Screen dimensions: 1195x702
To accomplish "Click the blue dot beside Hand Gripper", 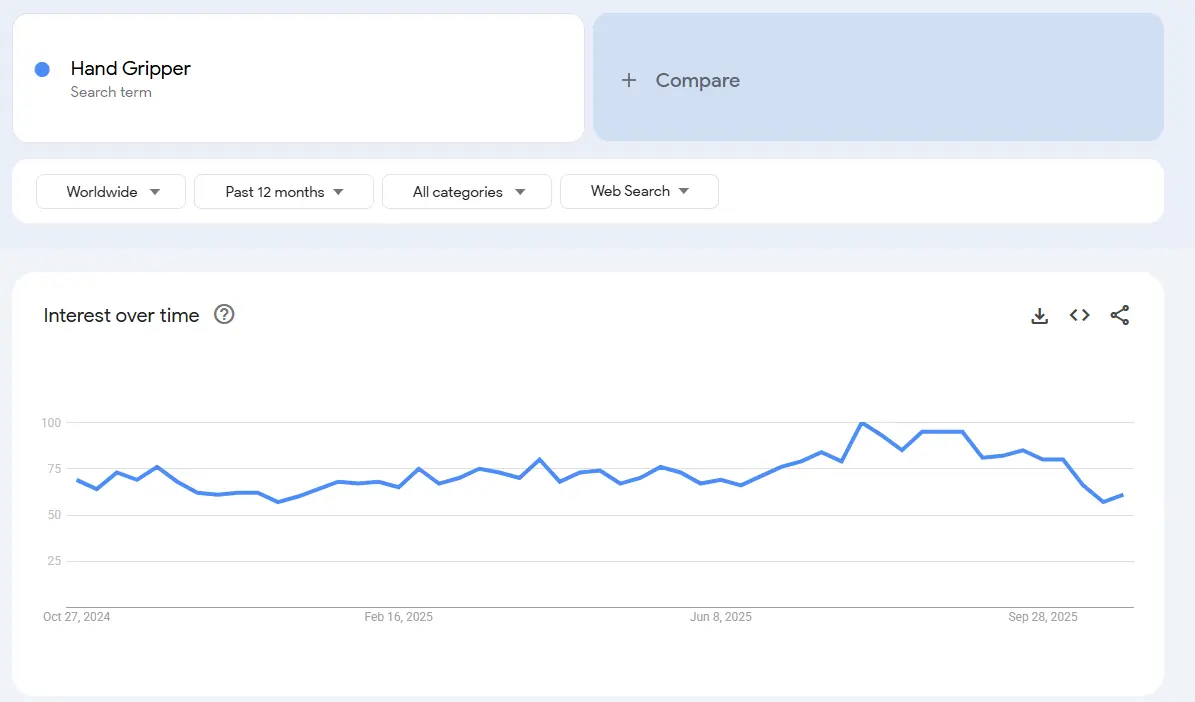I will 41,68.
